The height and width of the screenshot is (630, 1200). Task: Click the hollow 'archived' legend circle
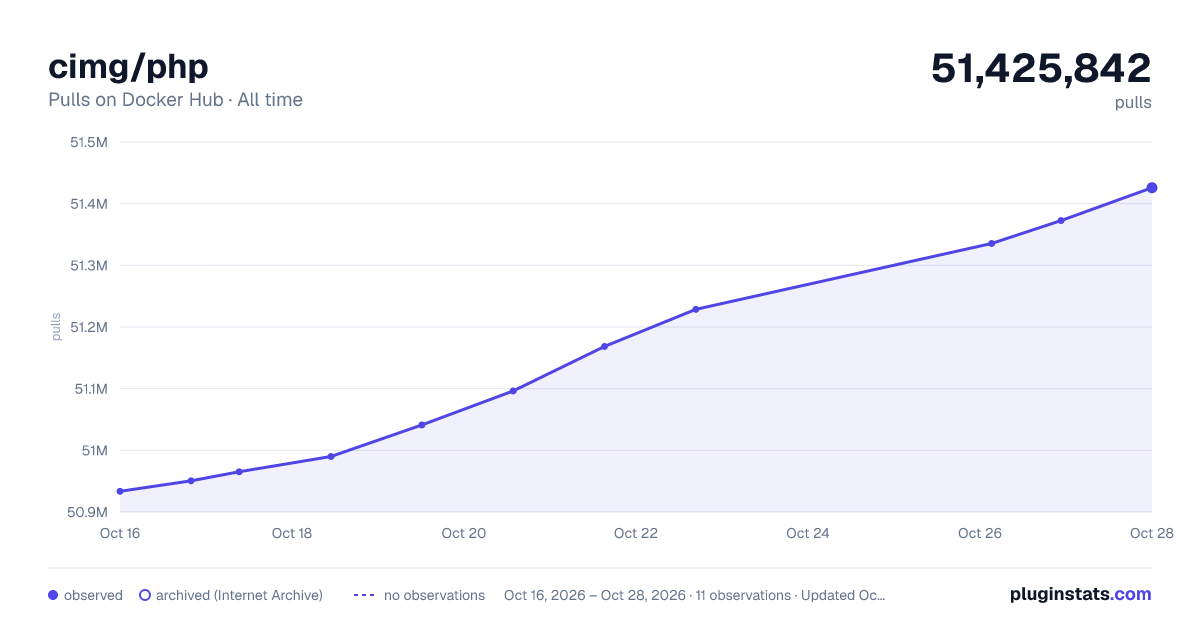click(x=145, y=595)
